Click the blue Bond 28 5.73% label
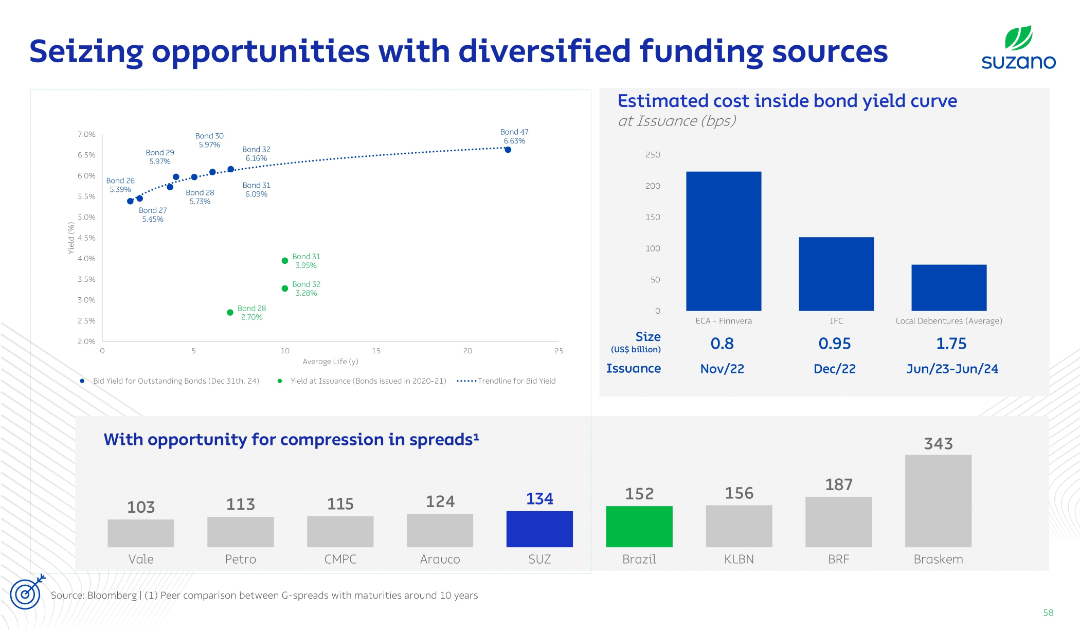1080x630 pixels. (x=200, y=197)
